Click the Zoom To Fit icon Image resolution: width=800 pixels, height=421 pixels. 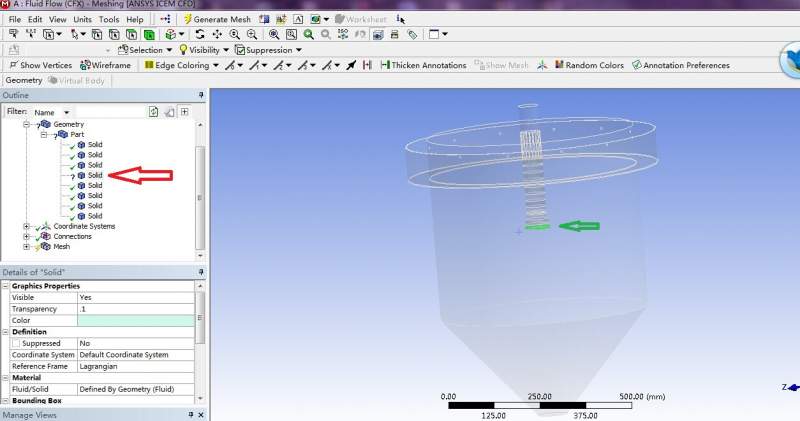[274, 34]
